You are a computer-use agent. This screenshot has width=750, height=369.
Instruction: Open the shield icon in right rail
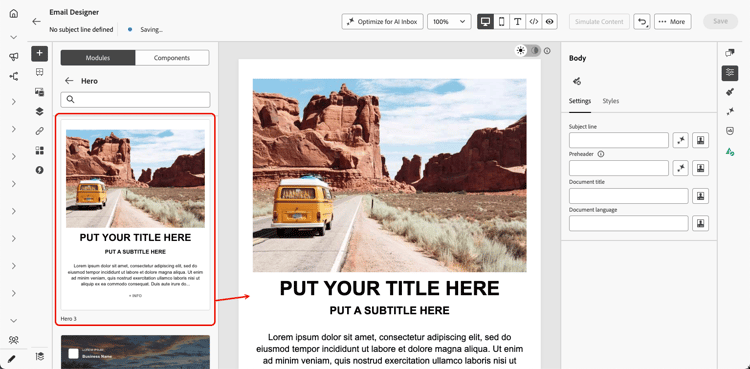[730, 131]
